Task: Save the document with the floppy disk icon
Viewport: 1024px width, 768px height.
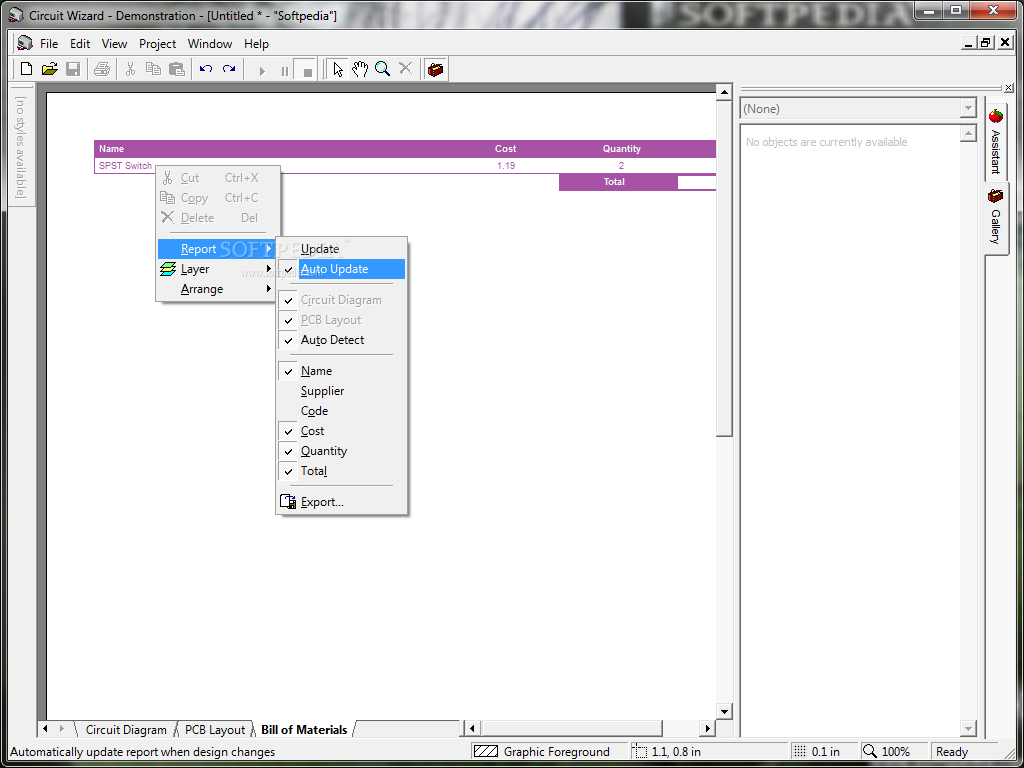Action: (x=73, y=69)
